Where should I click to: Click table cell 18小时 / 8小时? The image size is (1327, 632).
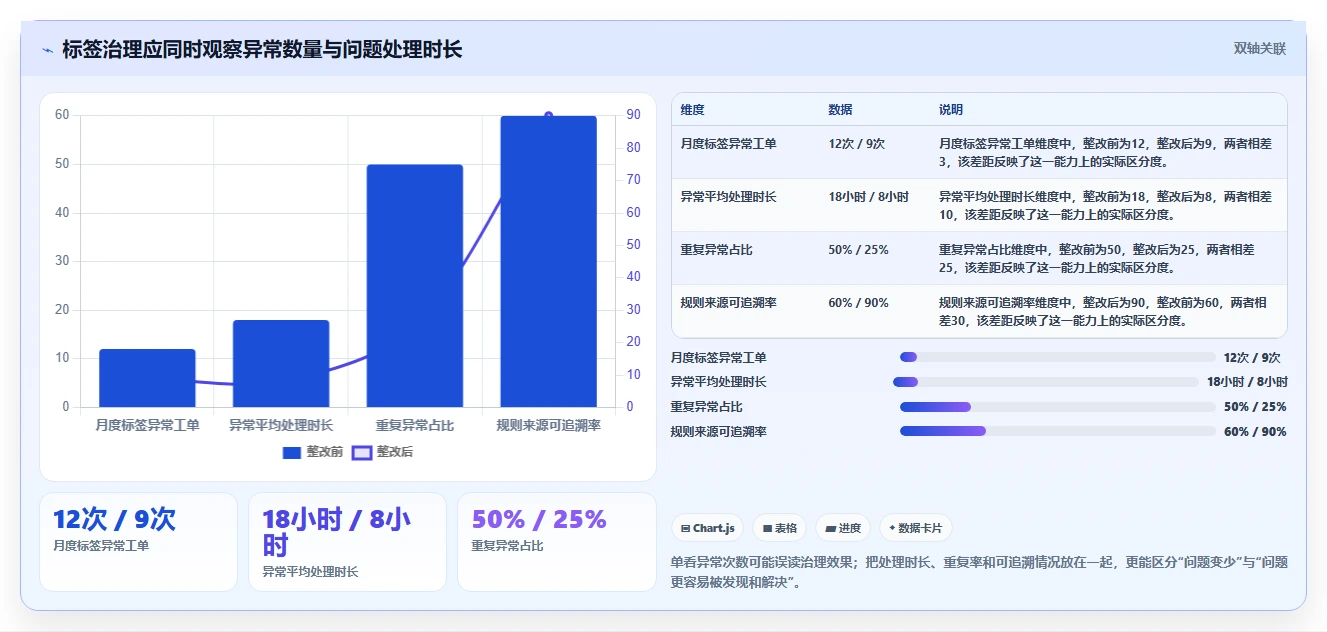(x=868, y=197)
